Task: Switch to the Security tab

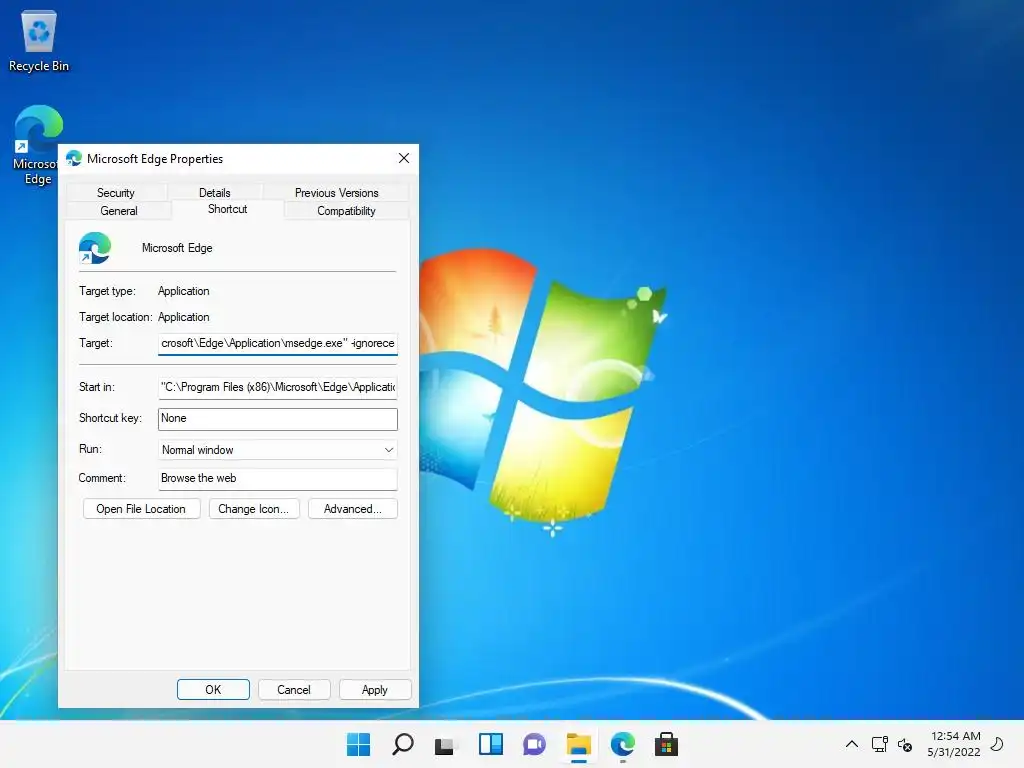Action: pos(116,193)
